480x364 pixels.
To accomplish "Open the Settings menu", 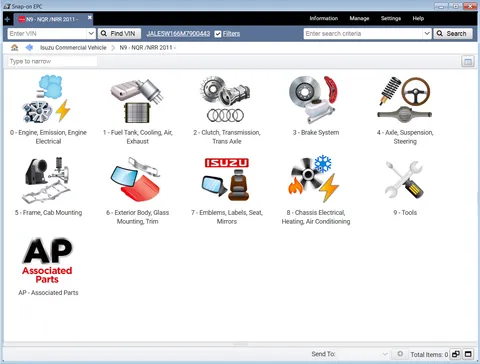I will click(391, 18).
